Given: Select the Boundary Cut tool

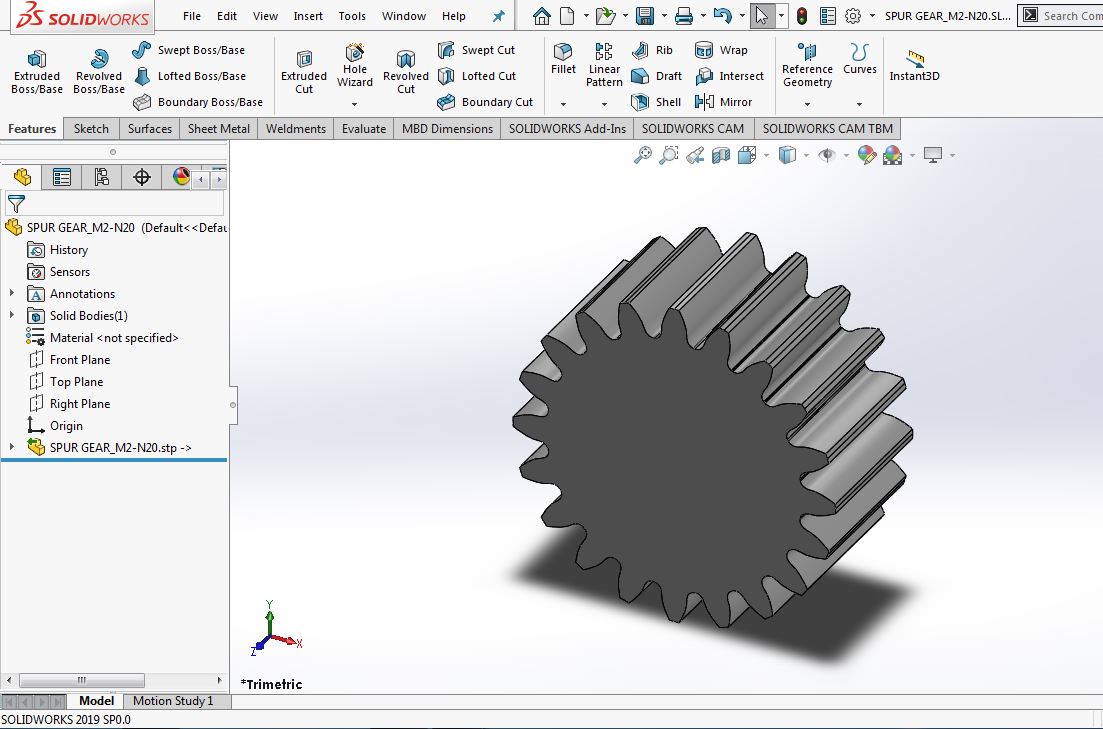Looking at the screenshot, I should point(485,102).
